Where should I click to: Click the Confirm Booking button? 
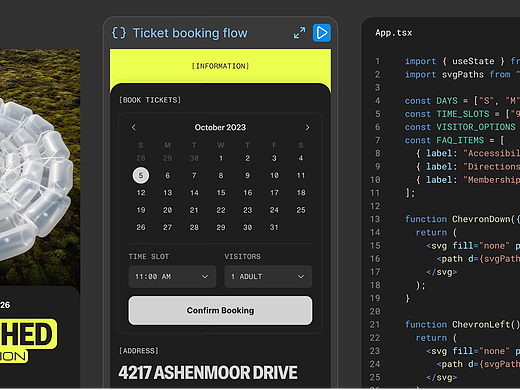220,310
